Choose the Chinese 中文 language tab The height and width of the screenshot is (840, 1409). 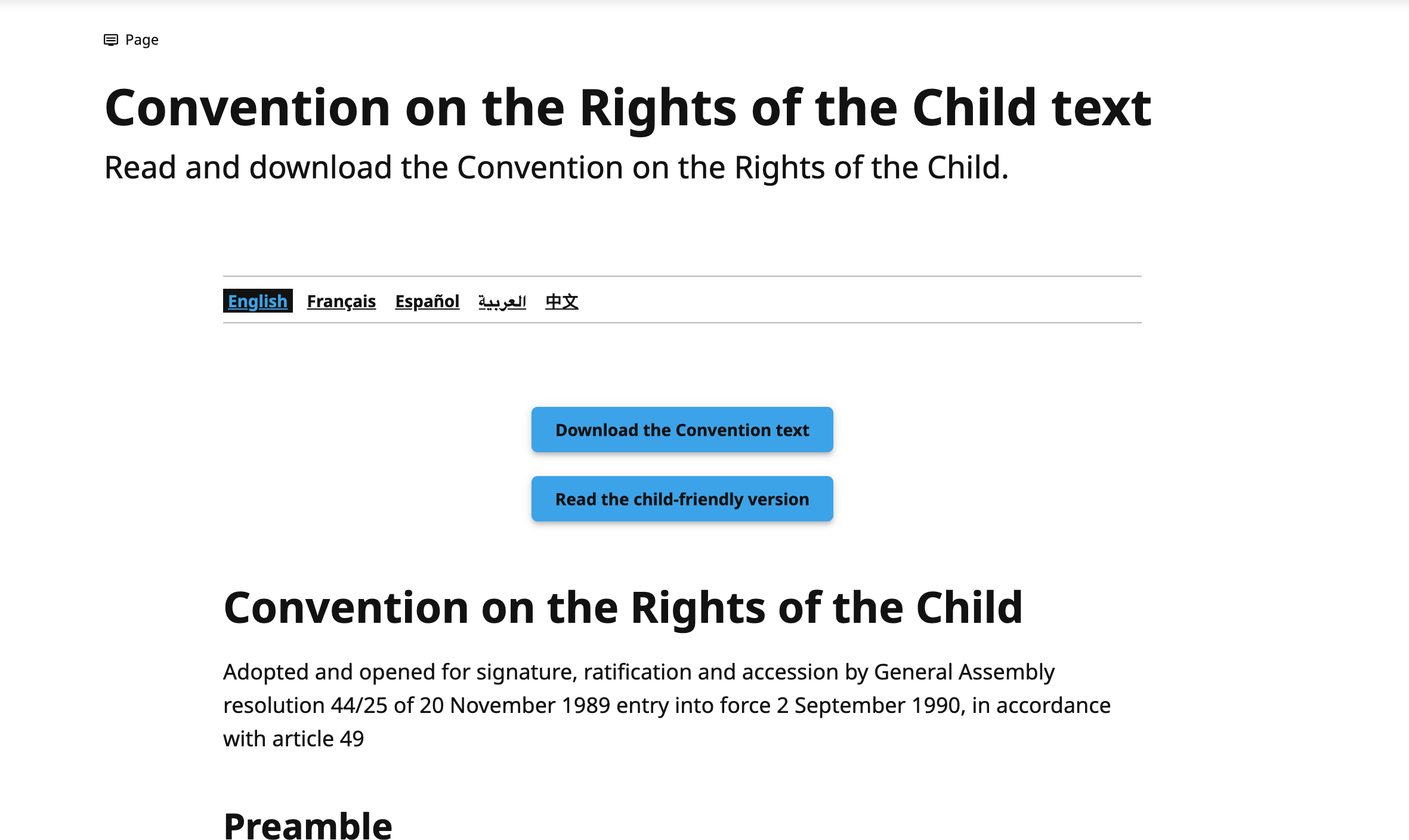pos(562,301)
